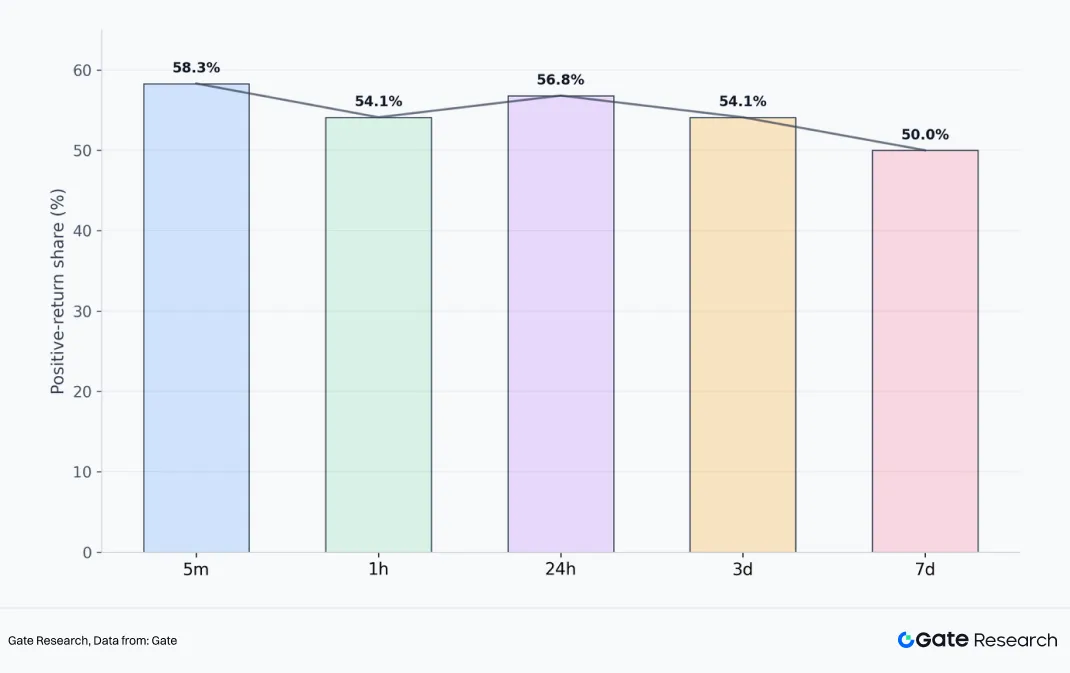Image resolution: width=1070 pixels, height=673 pixels.
Task: Click the purple 24h bar
Action: coord(560,324)
